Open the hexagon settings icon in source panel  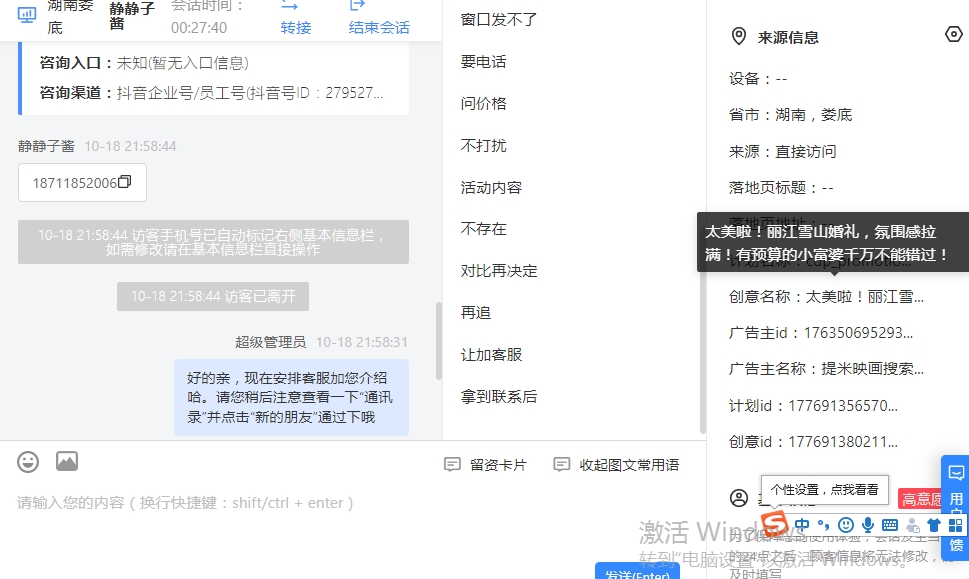tap(954, 34)
